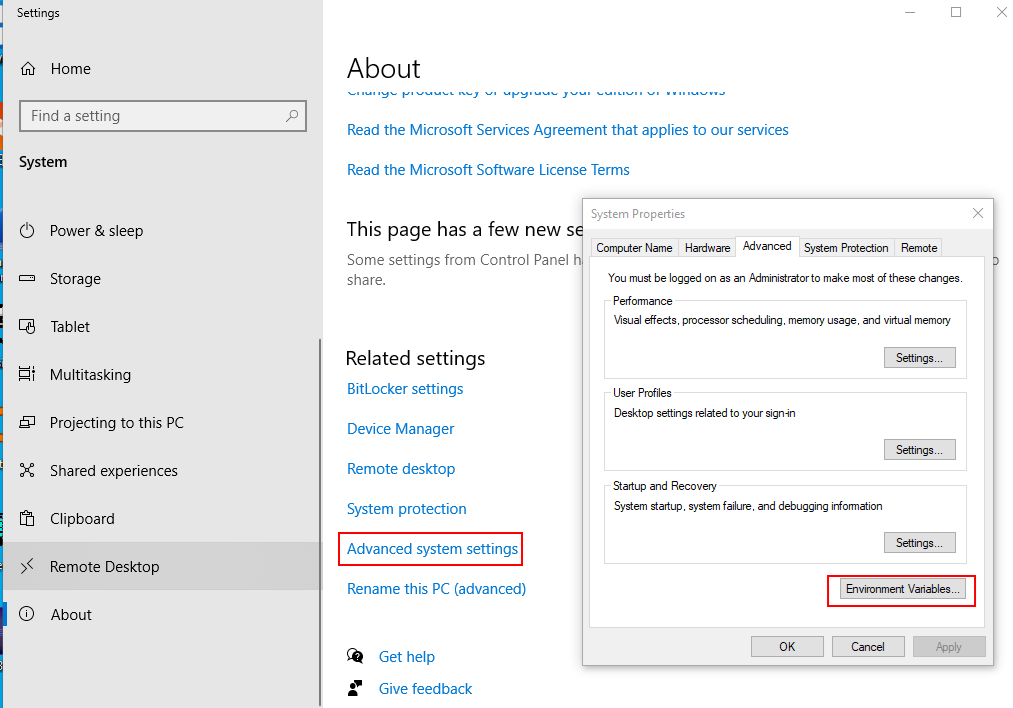Screen dimensions: 1013x708
Task: Select the Remote tab
Action: point(917,247)
